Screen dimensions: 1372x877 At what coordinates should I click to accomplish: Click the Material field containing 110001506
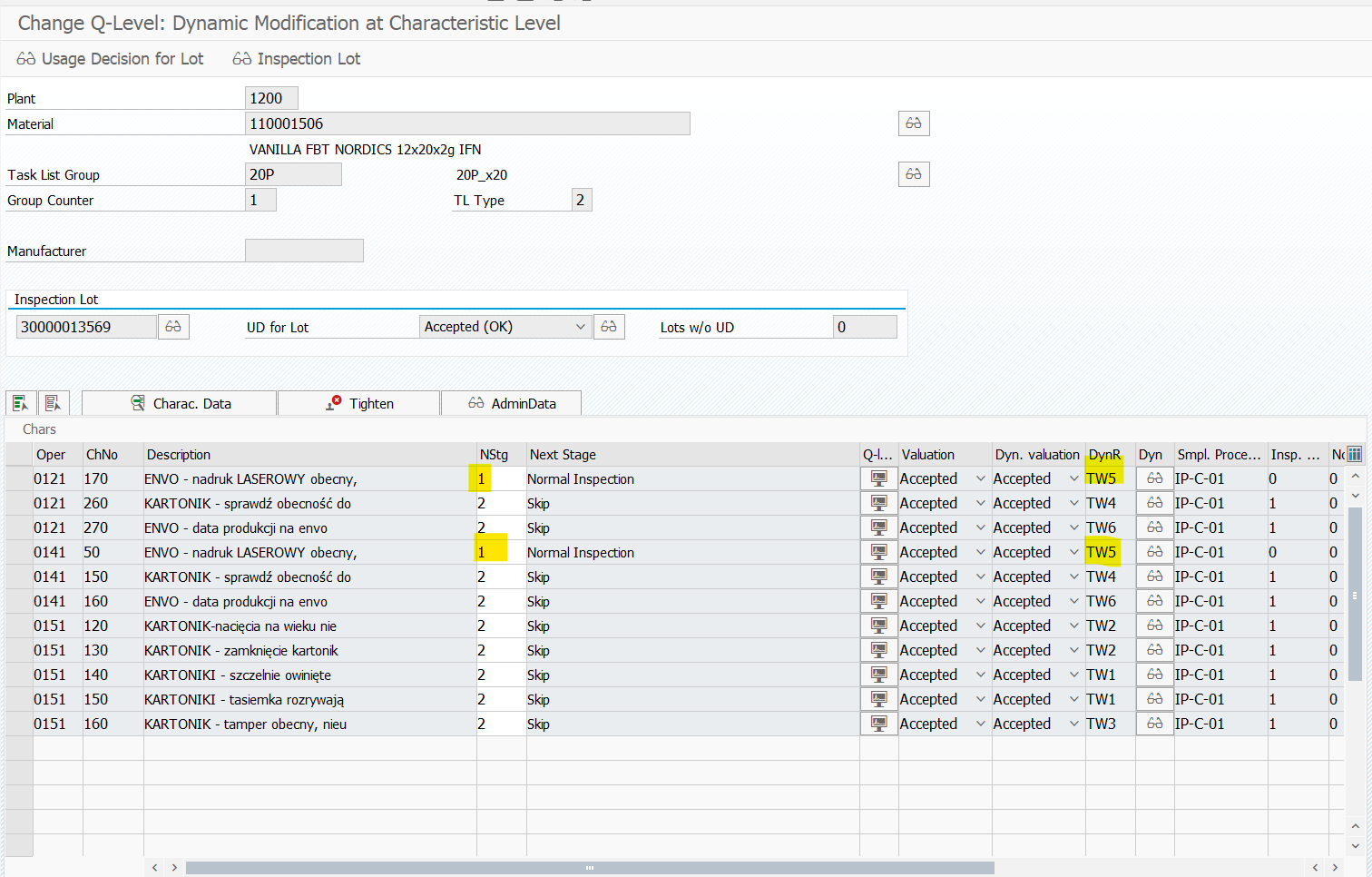coord(467,123)
